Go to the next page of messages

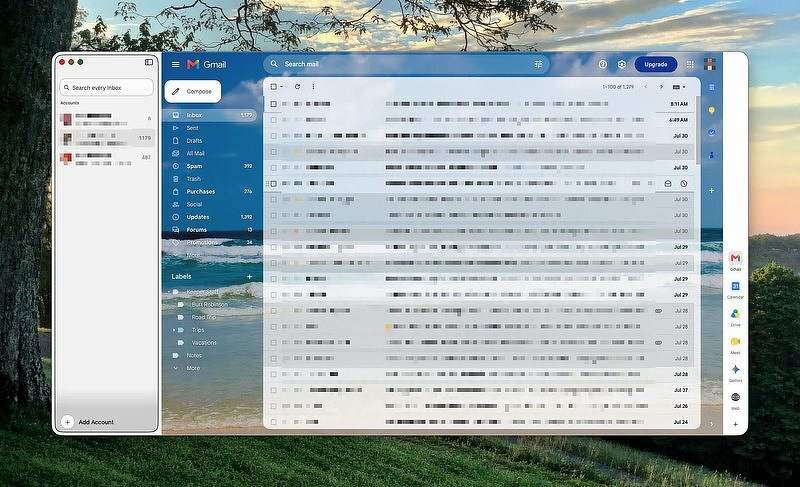[661, 87]
